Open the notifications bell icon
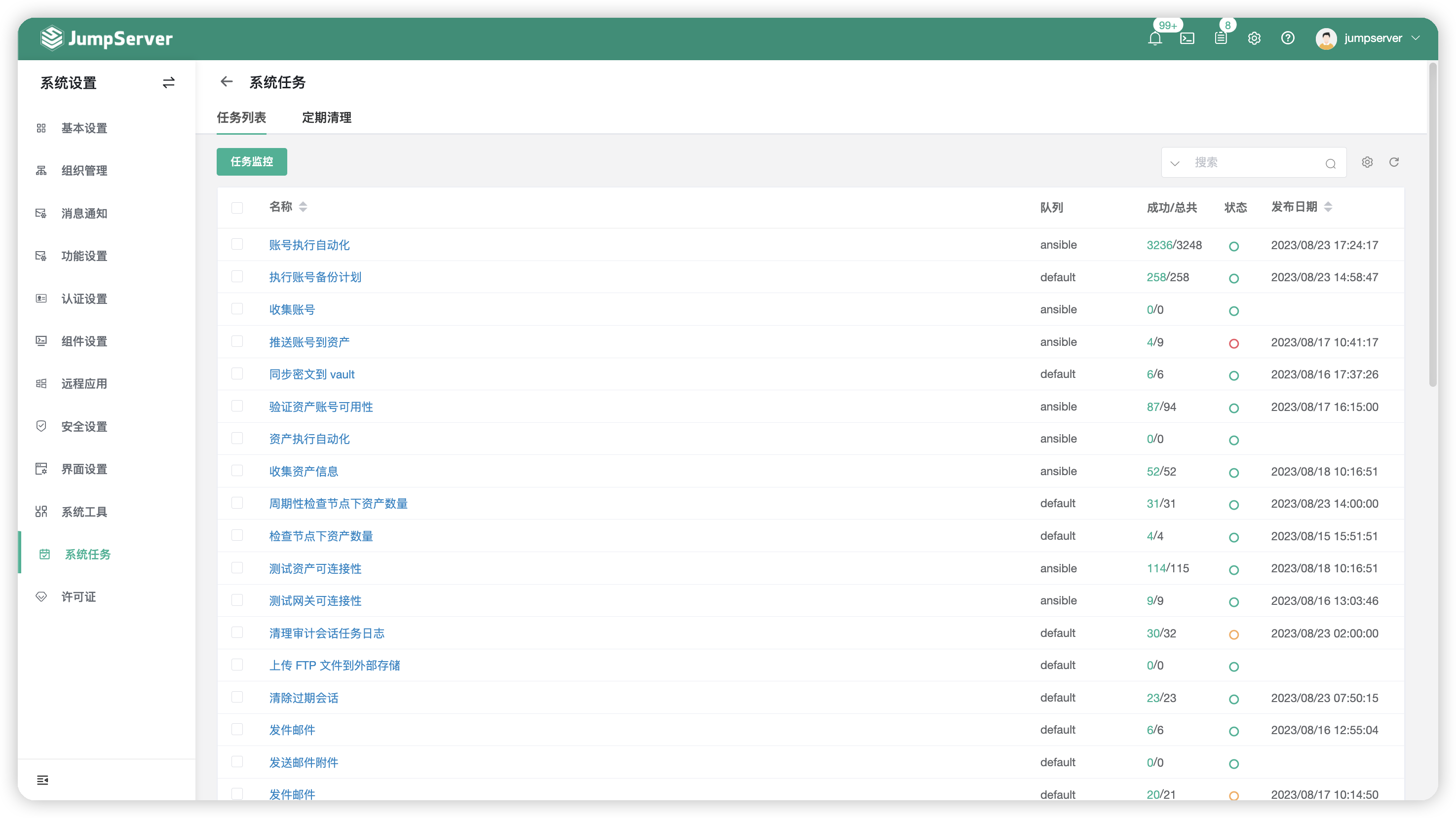Image resolution: width=1456 pixels, height=818 pixels. (x=1155, y=38)
